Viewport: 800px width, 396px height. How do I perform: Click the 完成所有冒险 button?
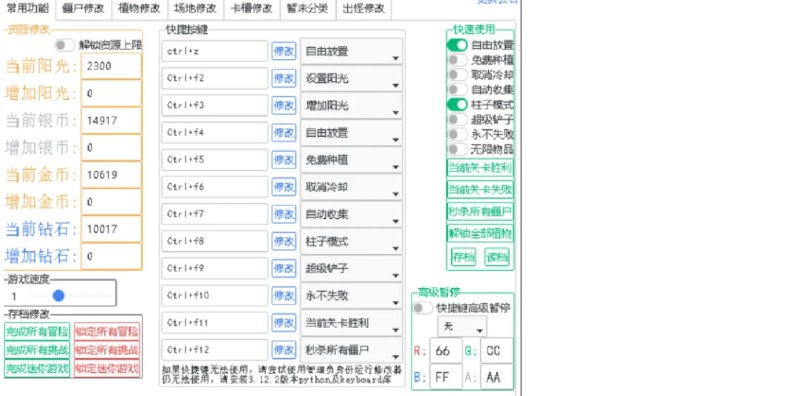37,332
